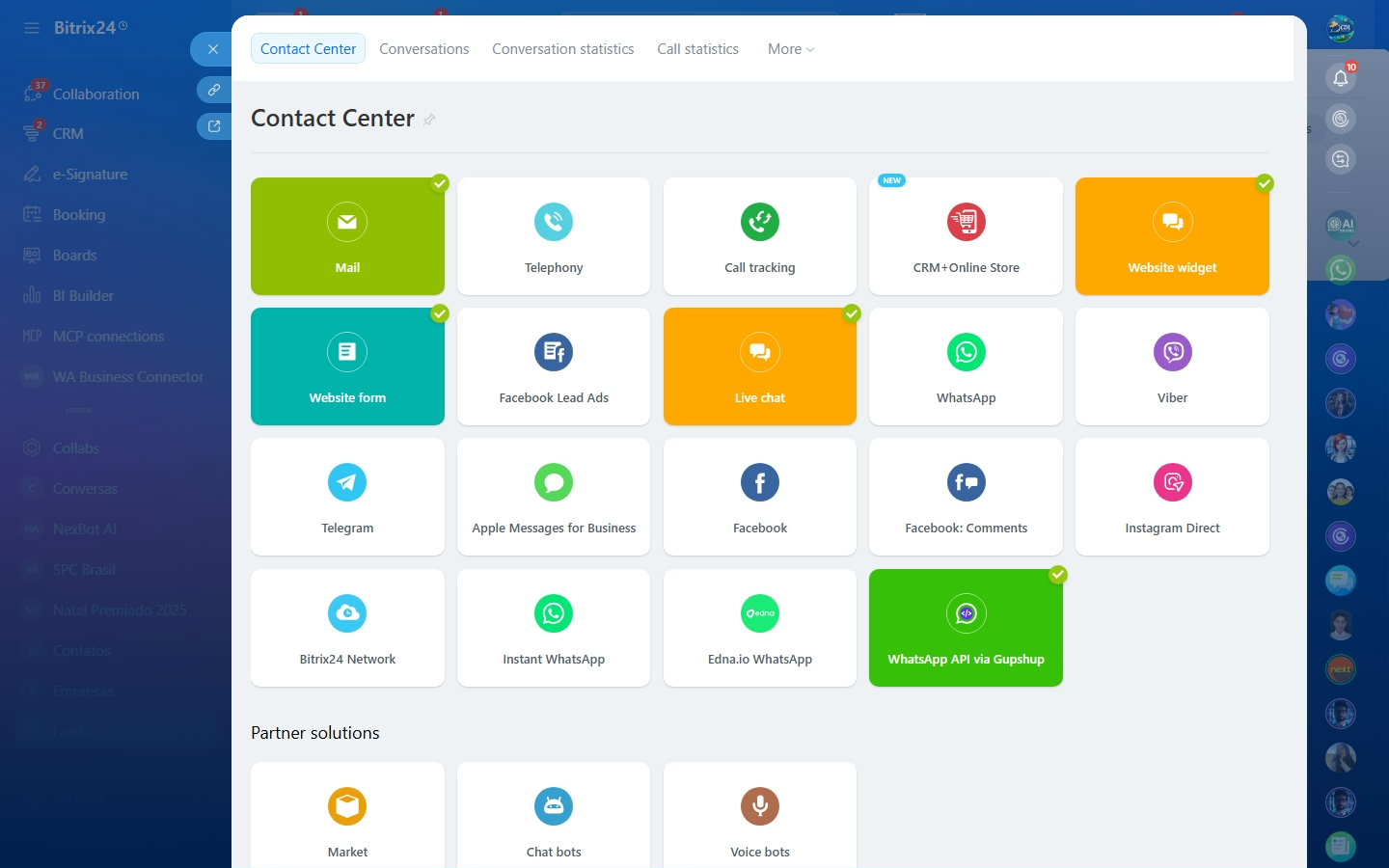Click the notifications bell icon
Screen dimensions: 1389x868
(1341, 78)
